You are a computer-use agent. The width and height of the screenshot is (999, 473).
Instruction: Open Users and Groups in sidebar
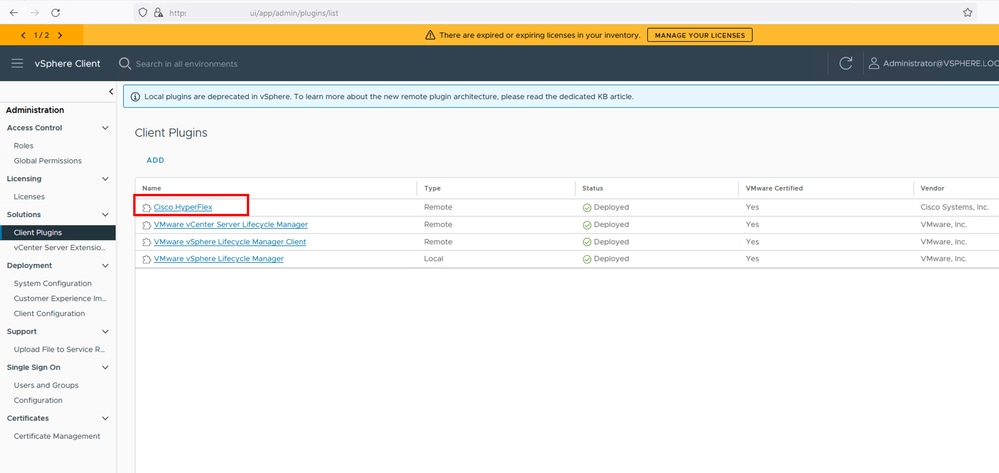(x=46, y=386)
